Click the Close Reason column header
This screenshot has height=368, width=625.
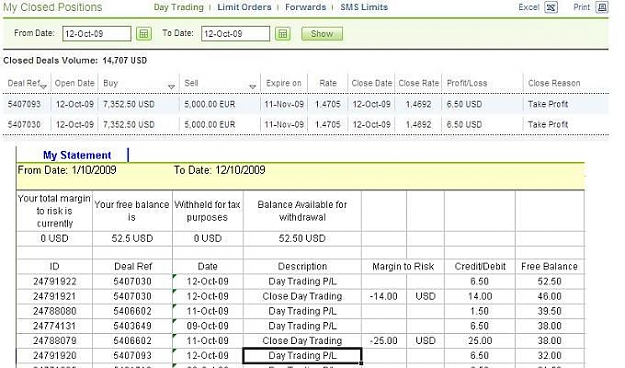pyautogui.click(x=554, y=83)
